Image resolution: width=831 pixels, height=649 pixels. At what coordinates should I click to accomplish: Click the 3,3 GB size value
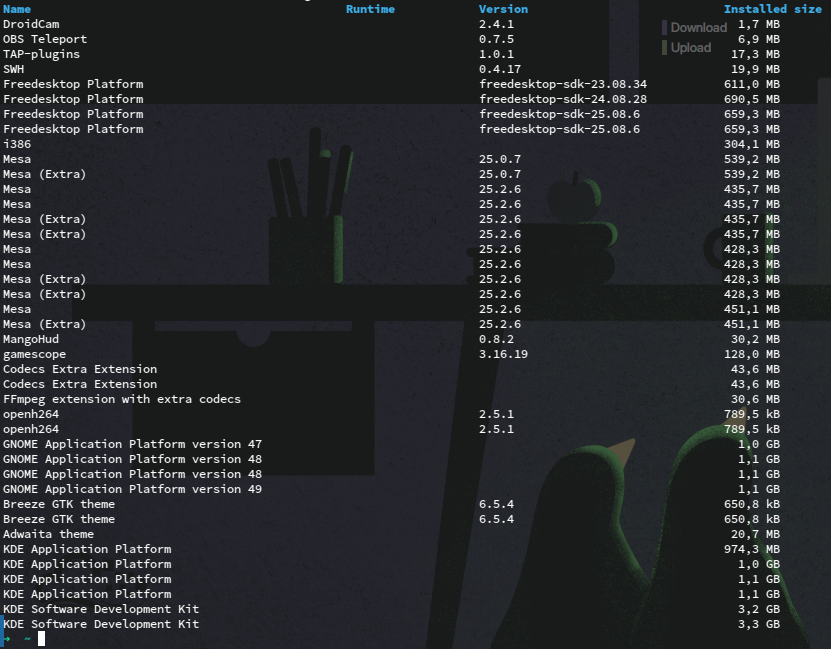pos(759,624)
